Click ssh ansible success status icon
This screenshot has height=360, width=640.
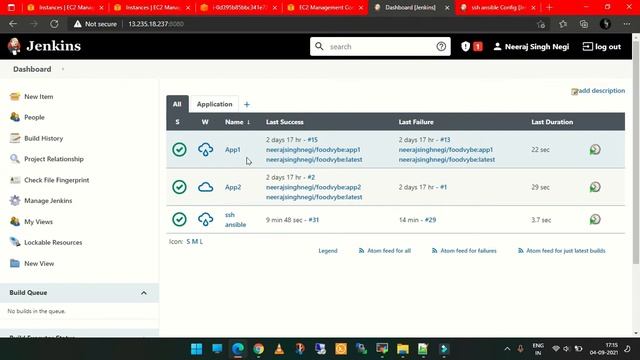click(179, 219)
